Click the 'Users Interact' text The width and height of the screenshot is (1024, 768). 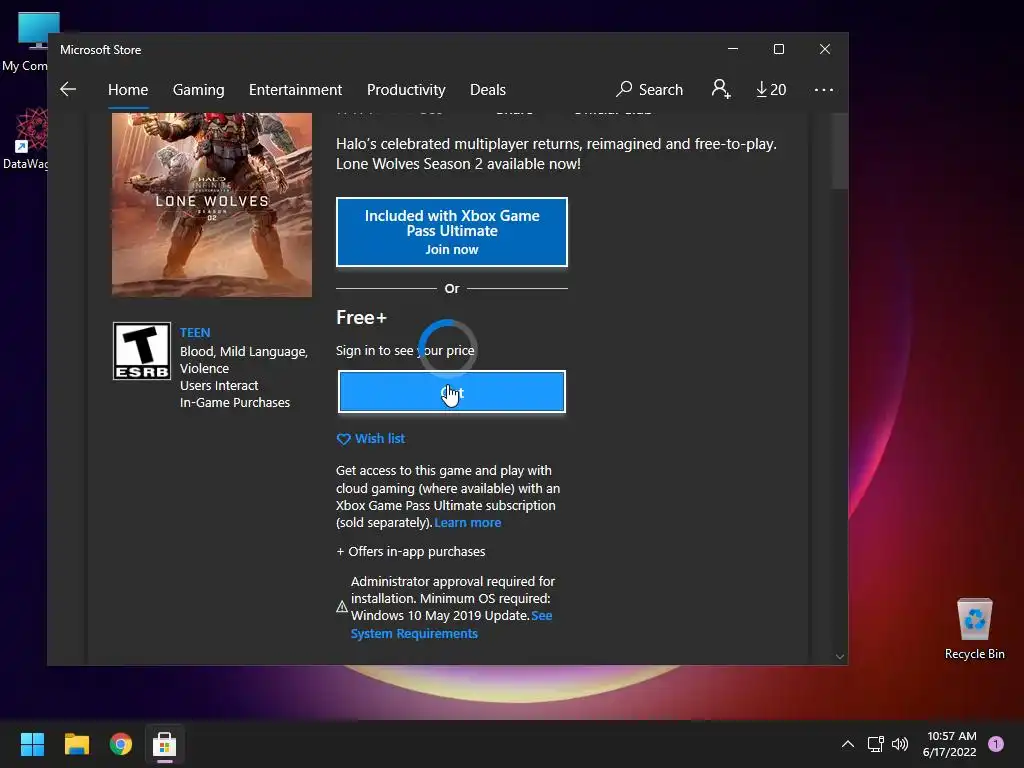[219, 385]
